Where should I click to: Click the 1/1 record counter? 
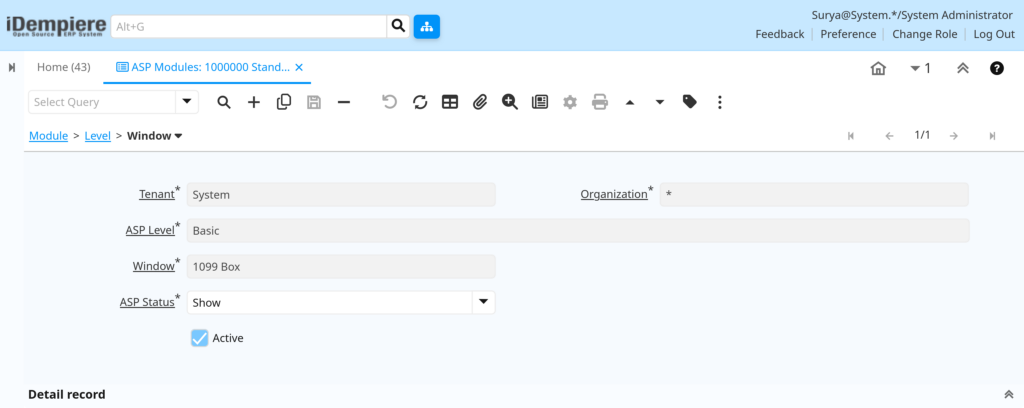921,135
